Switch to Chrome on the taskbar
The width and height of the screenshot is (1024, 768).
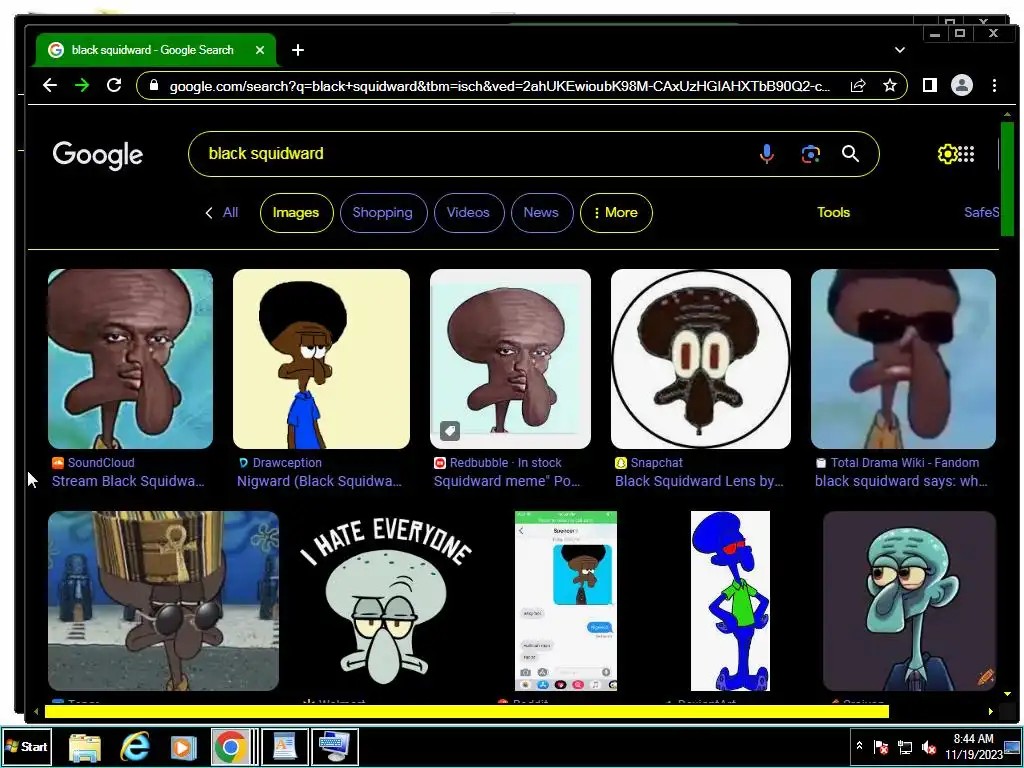[231, 747]
